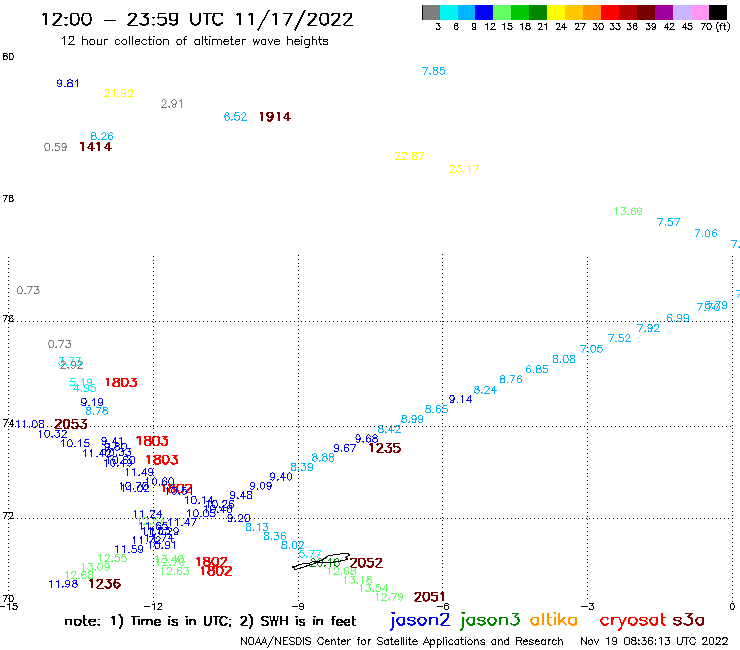The image size is (740, 650).
Task: Click the wave height value 7.57
Action: pos(668,222)
